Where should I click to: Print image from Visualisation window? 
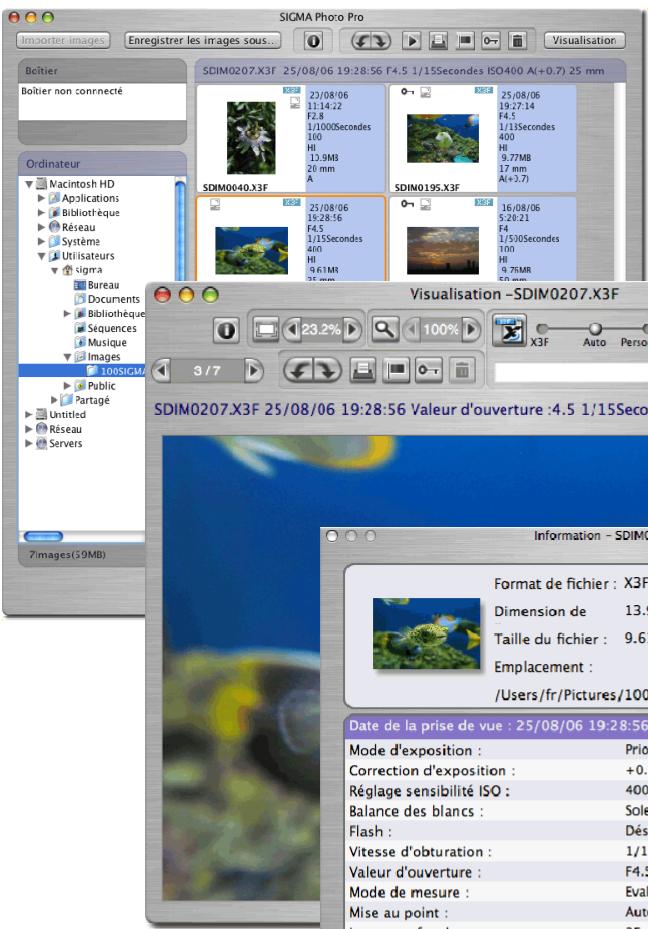(363, 371)
